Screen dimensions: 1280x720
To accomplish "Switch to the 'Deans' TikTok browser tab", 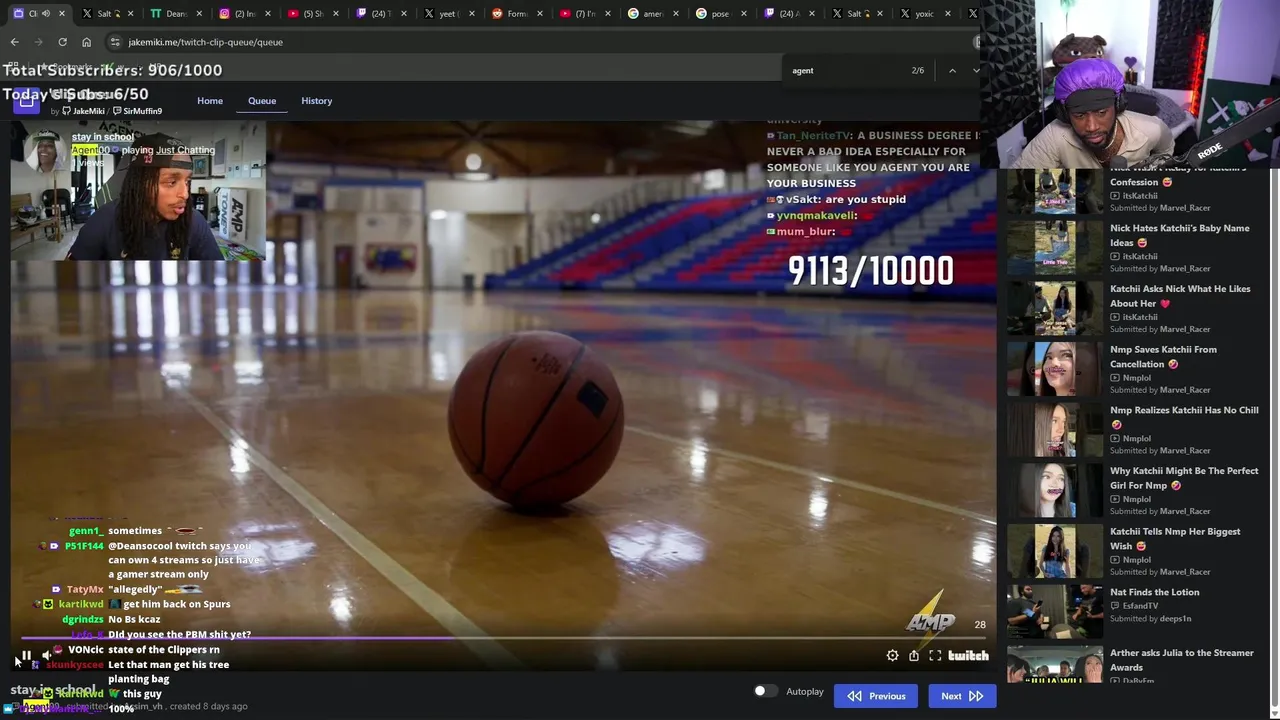I will click(x=176, y=14).
